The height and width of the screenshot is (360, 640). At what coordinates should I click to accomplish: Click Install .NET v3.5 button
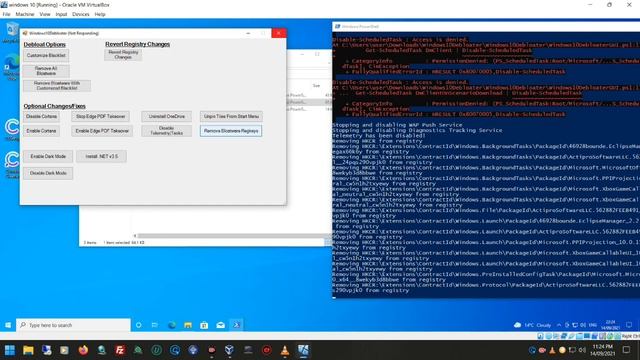(101, 156)
